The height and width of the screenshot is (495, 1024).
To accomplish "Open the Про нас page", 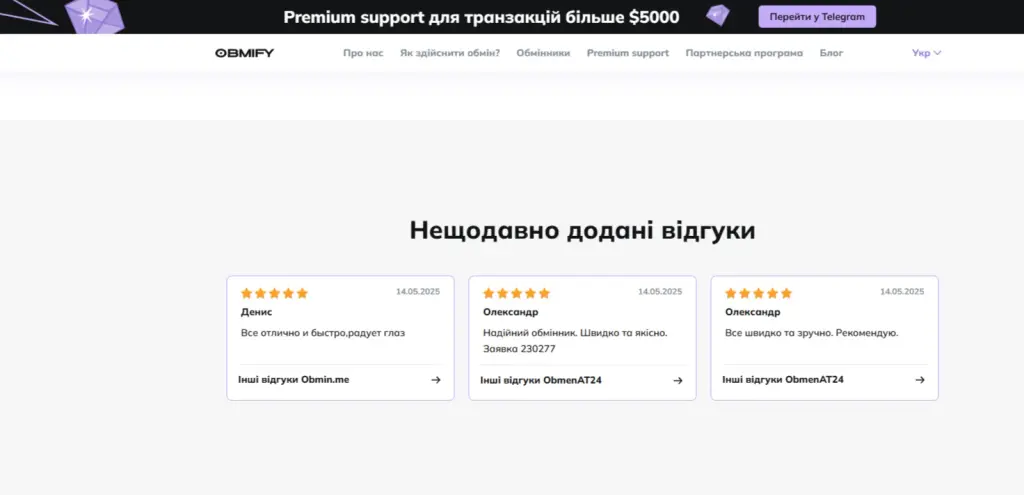I will 363,53.
